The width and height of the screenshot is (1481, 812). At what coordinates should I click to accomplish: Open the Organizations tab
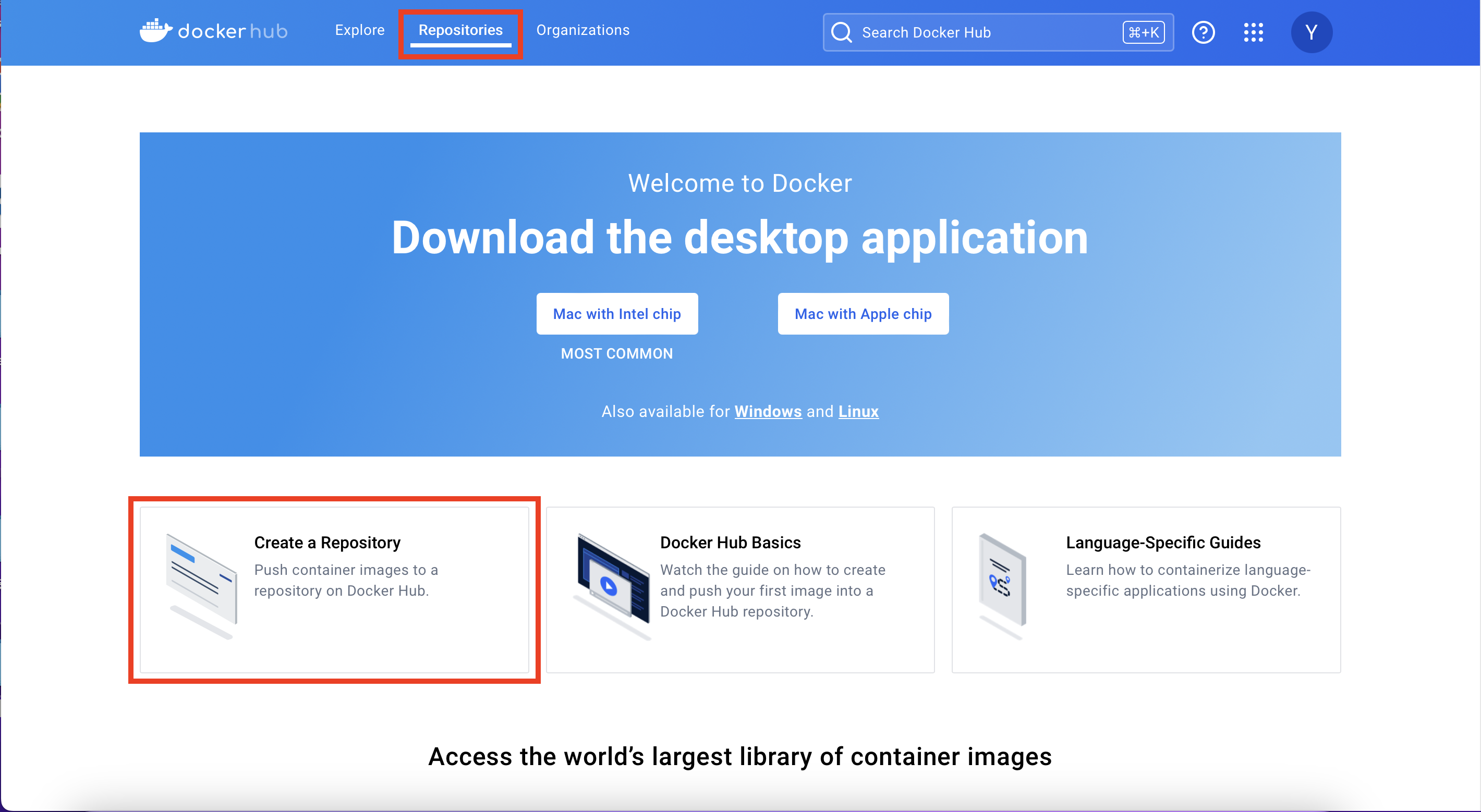click(x=582, y=30)
